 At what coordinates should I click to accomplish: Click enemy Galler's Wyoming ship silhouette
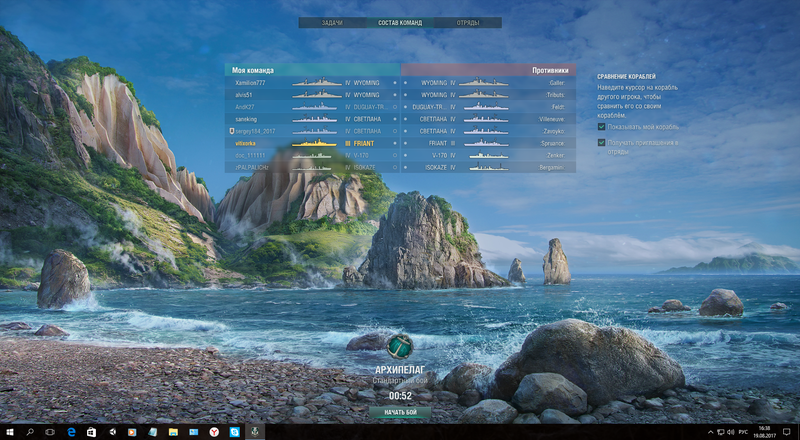coord(483,82)
